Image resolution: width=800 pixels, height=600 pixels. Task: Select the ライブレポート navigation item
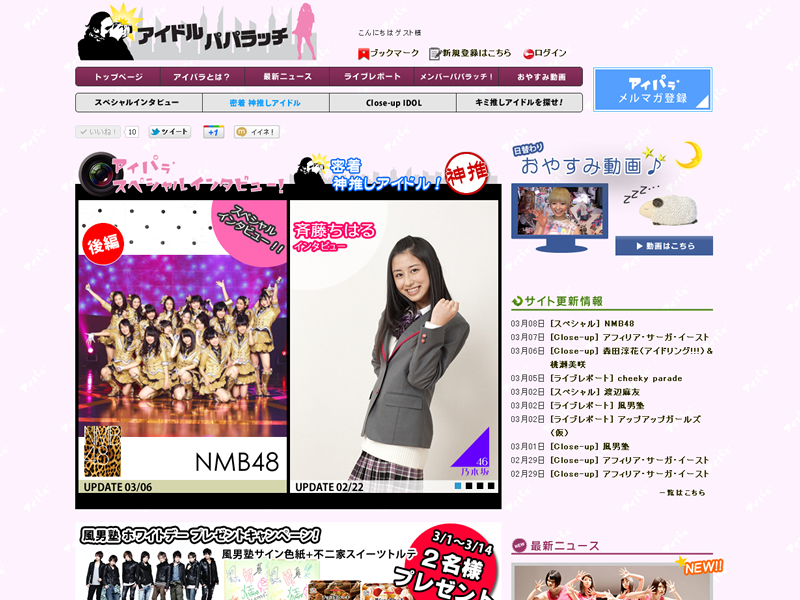(372, 77)
